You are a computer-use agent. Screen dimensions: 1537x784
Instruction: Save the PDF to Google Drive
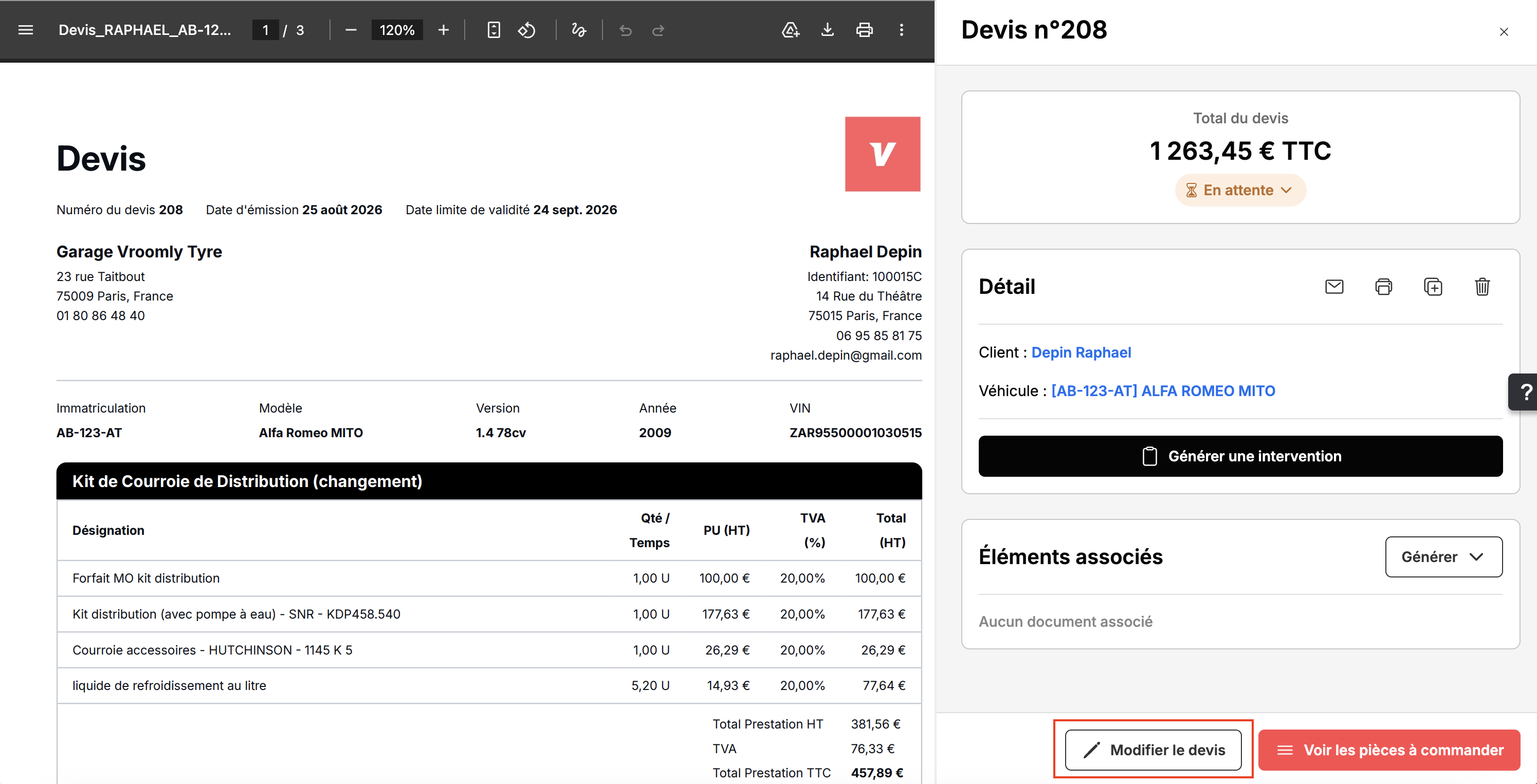(791, 30)
